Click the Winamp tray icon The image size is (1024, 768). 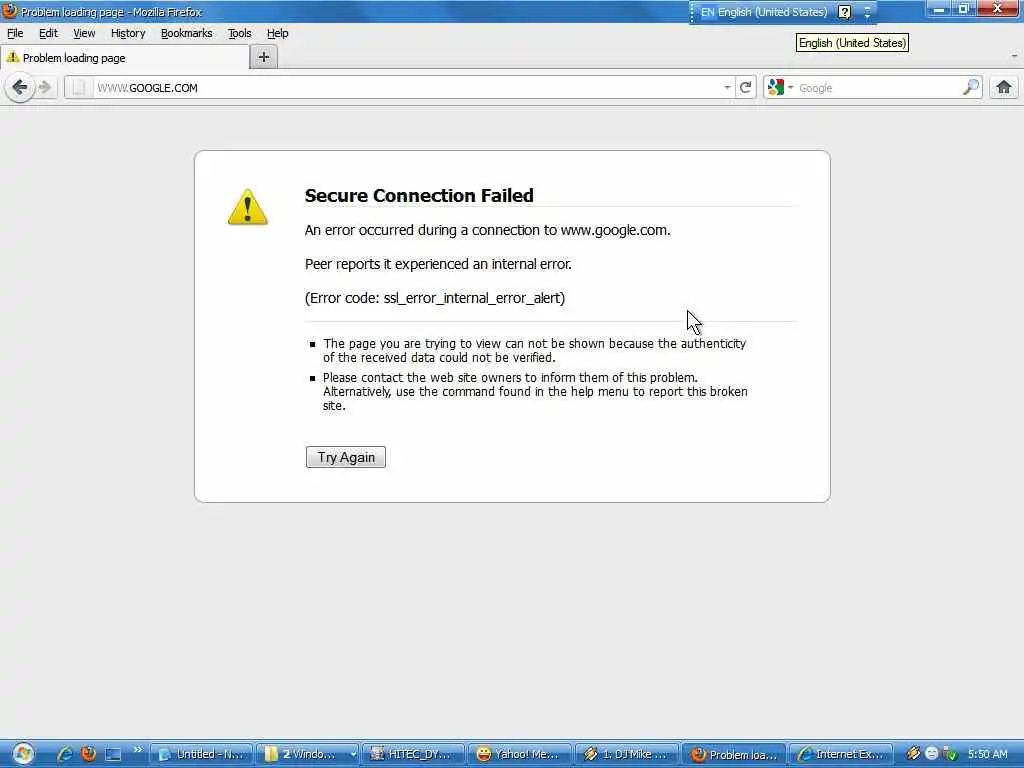(914, 754)
